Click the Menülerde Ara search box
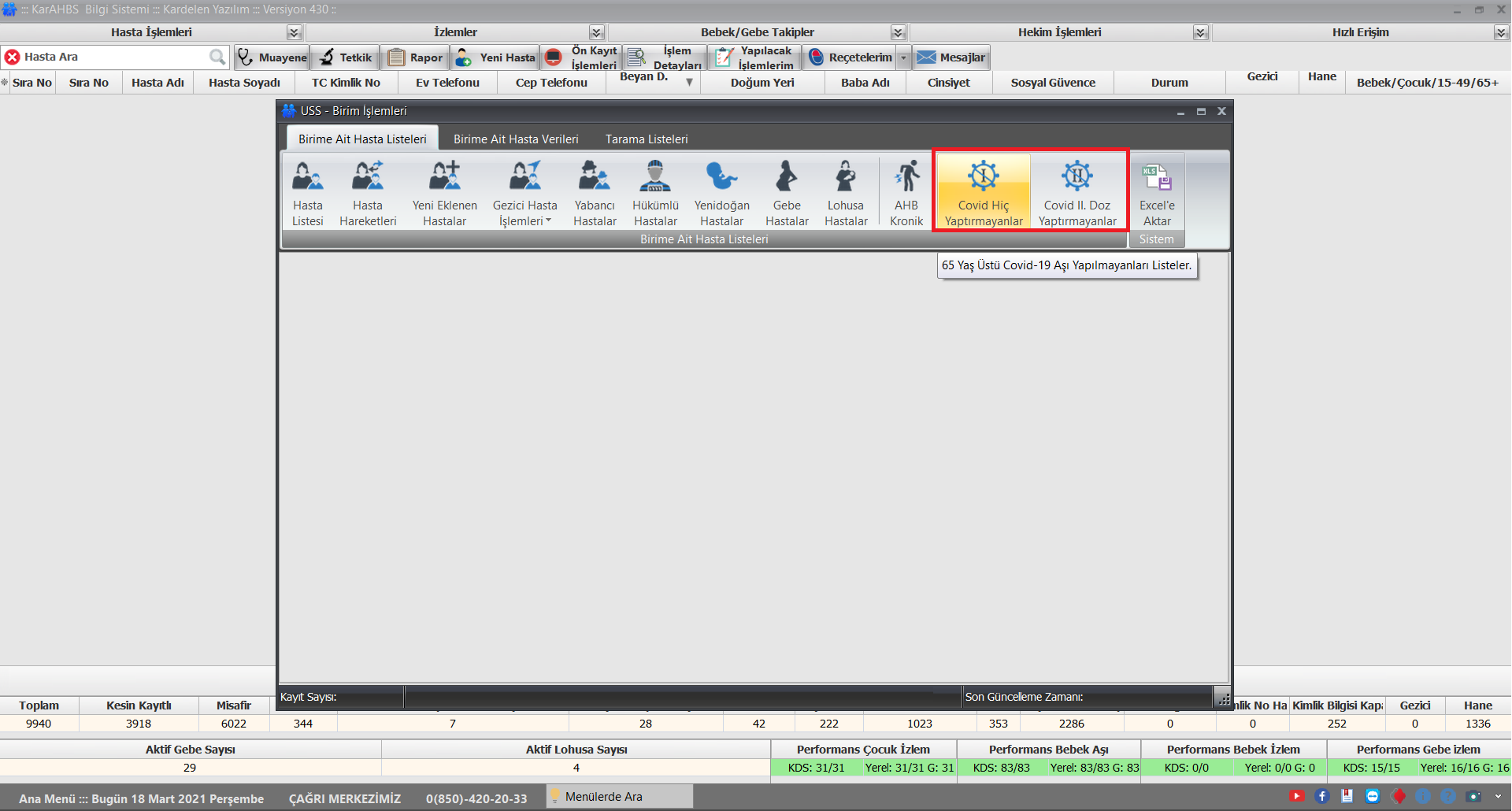1512x811 pixels. point(622,797)
